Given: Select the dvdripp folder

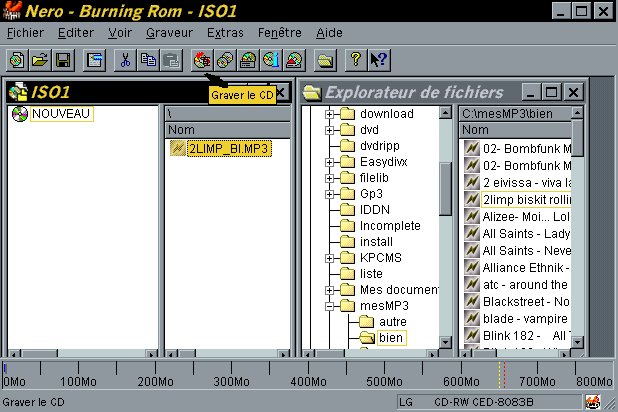Looking at the screenshot, I should point(380,146).
